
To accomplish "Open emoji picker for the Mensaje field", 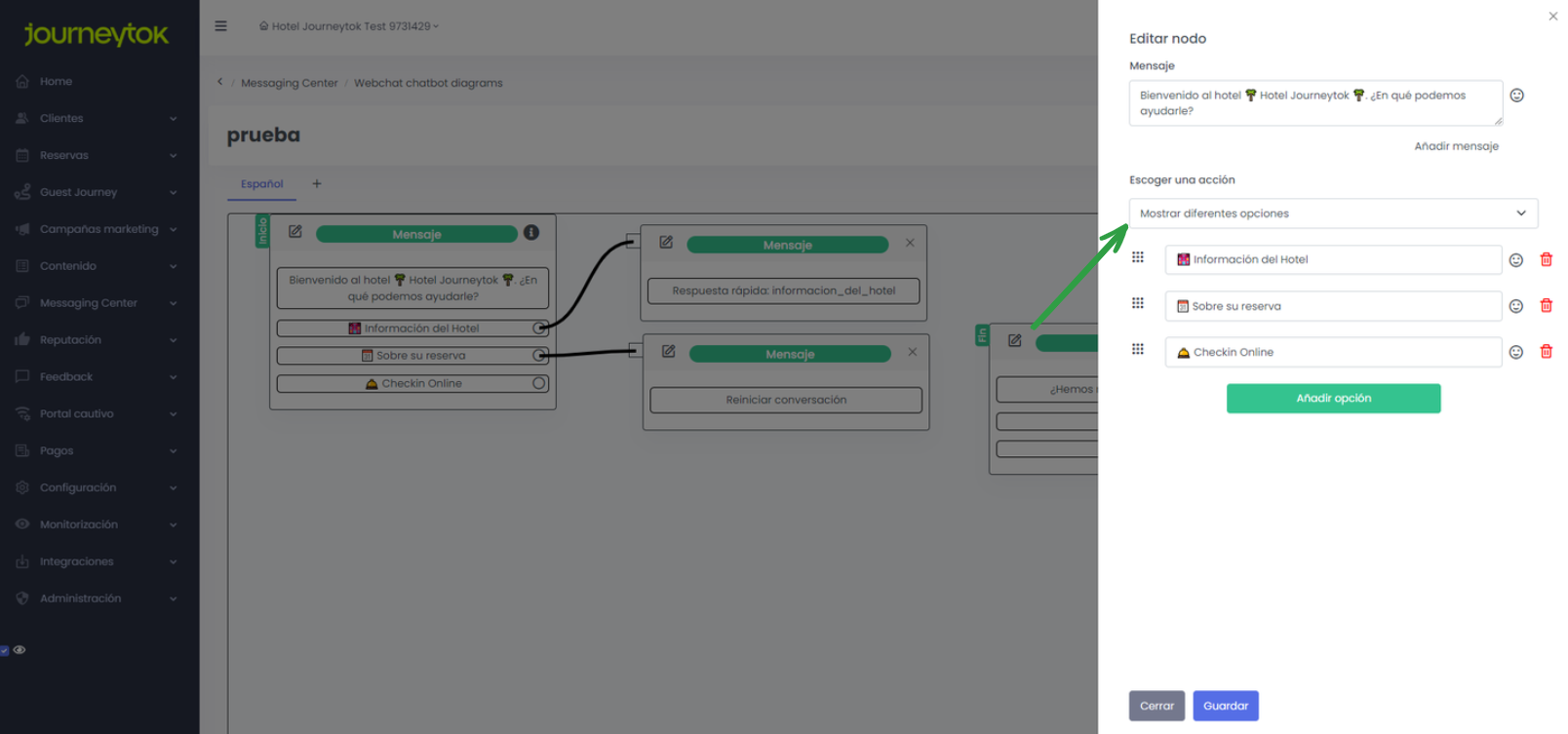I will pyautogui.click(x=1516, y=96).
